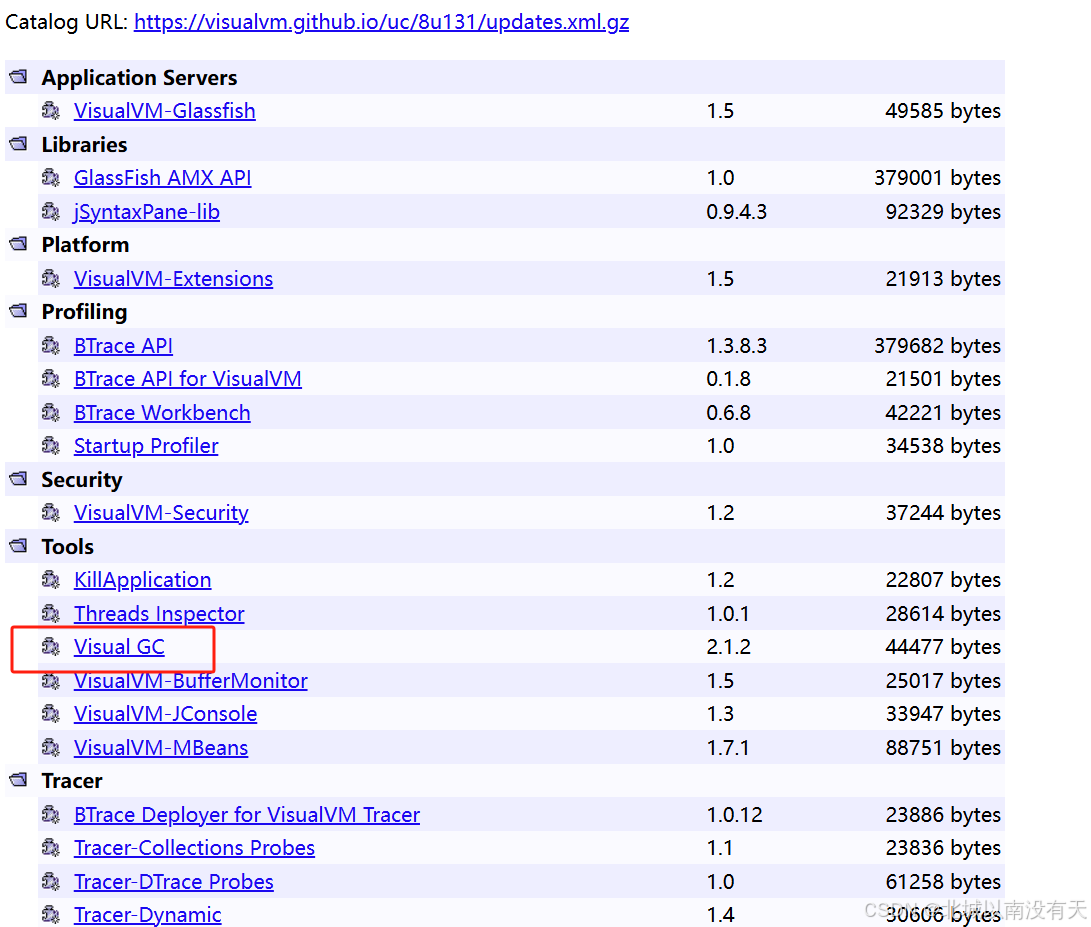Viewport: 1091px width, 927px height.
Task: Click the plugin icon next to Tracer-DTrace Probes
Action: [x=51, y=881]
